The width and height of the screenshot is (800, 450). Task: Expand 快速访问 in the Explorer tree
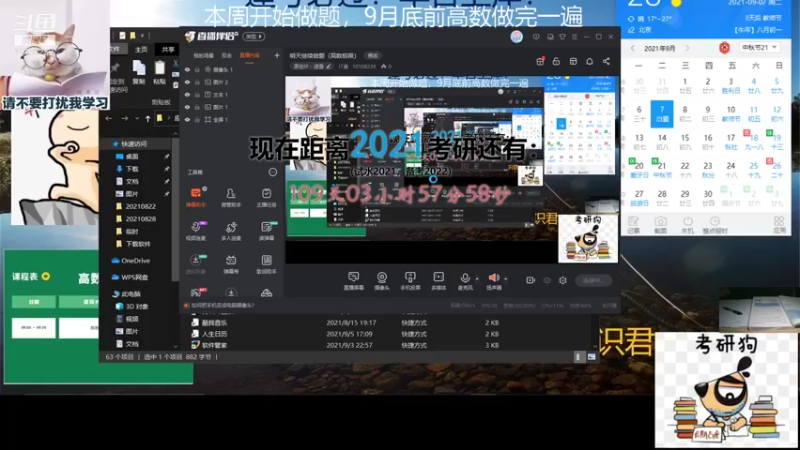(130, 144)
